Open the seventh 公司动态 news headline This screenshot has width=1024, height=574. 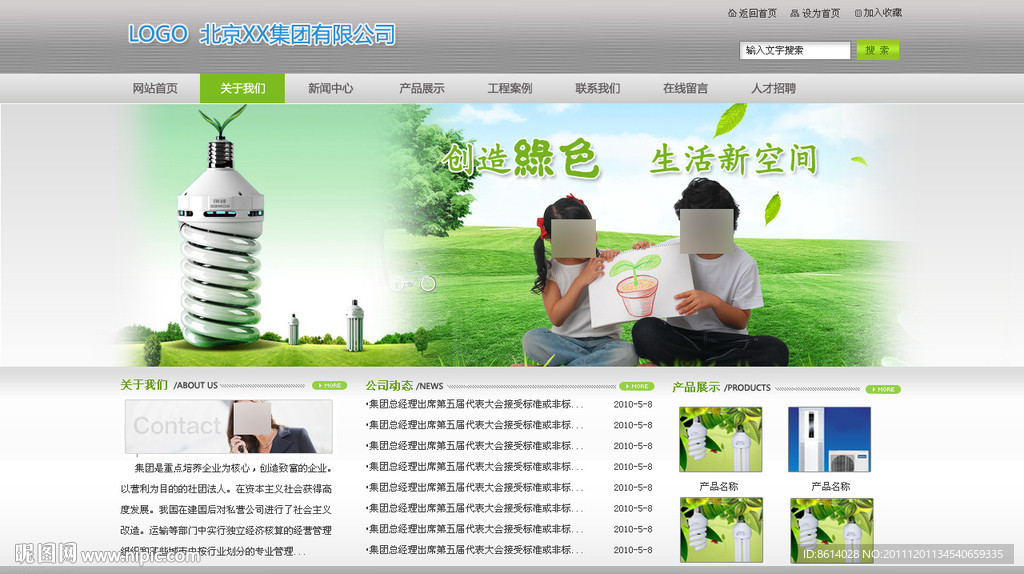(475, 529)
